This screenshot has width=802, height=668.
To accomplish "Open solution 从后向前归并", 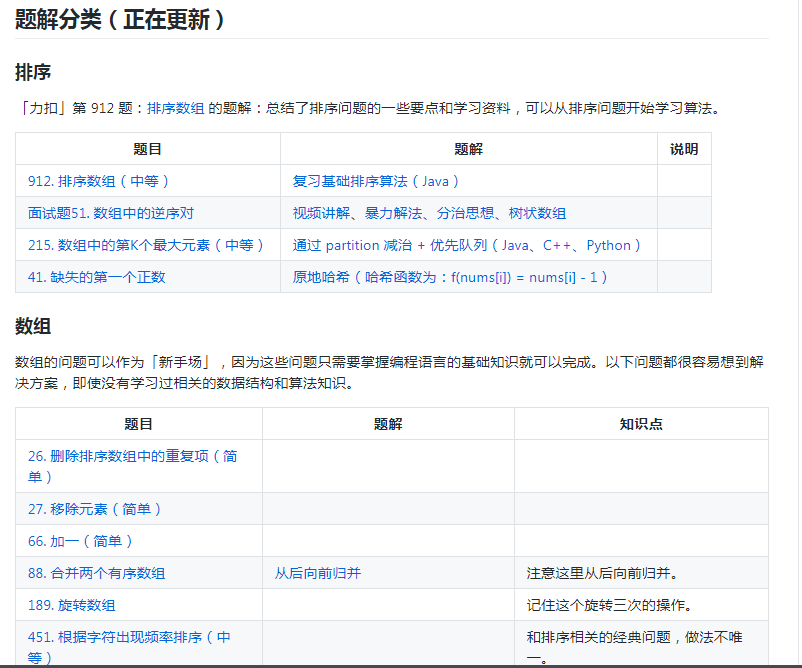I will coord(318,573).
